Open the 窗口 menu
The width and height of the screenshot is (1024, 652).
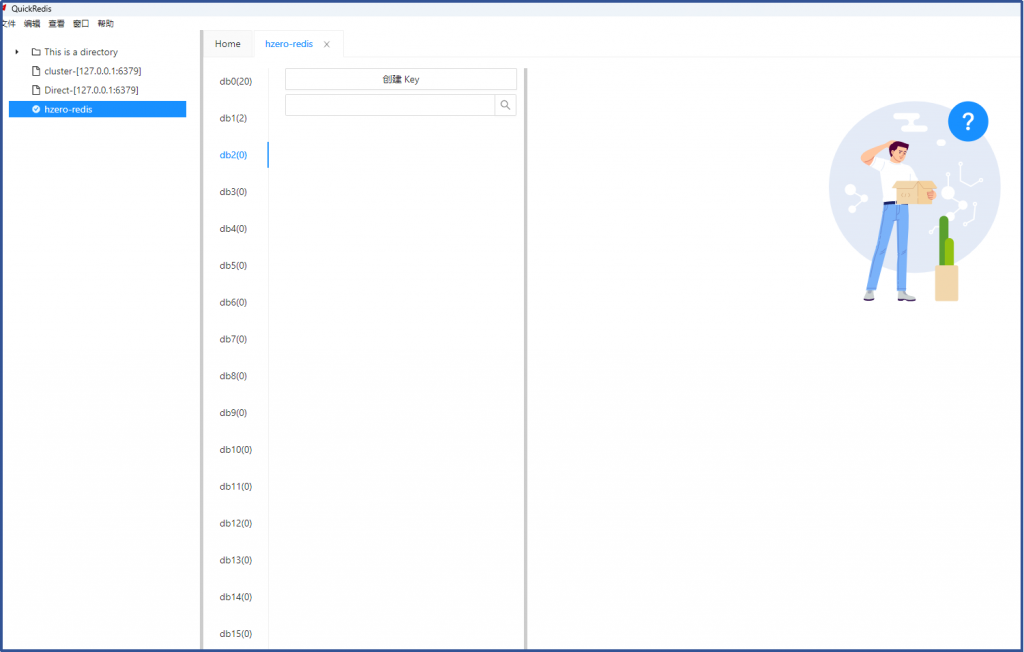[81, 23]
